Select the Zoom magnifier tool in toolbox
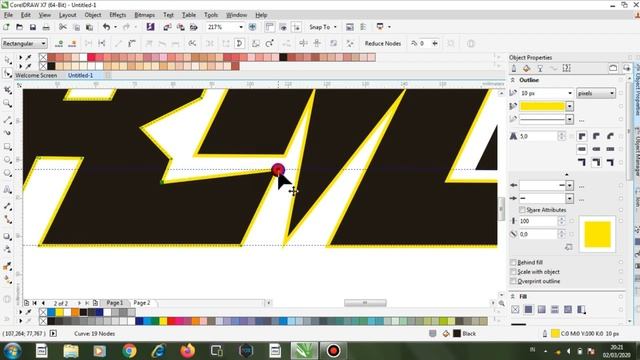 pyautogui.click(x=7, y=103)
